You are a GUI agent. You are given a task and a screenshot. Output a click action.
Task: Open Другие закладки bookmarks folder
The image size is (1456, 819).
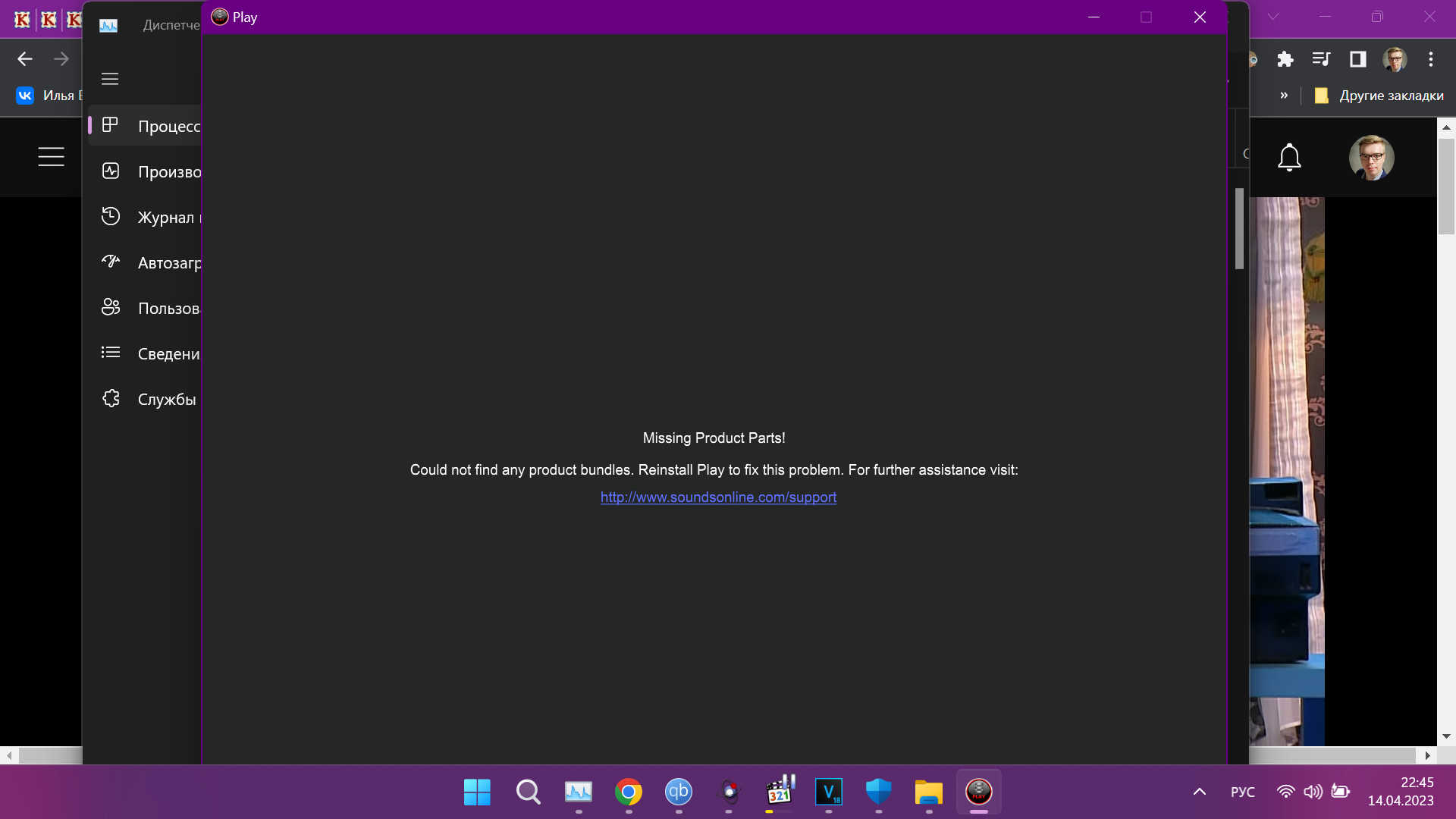1379,96
